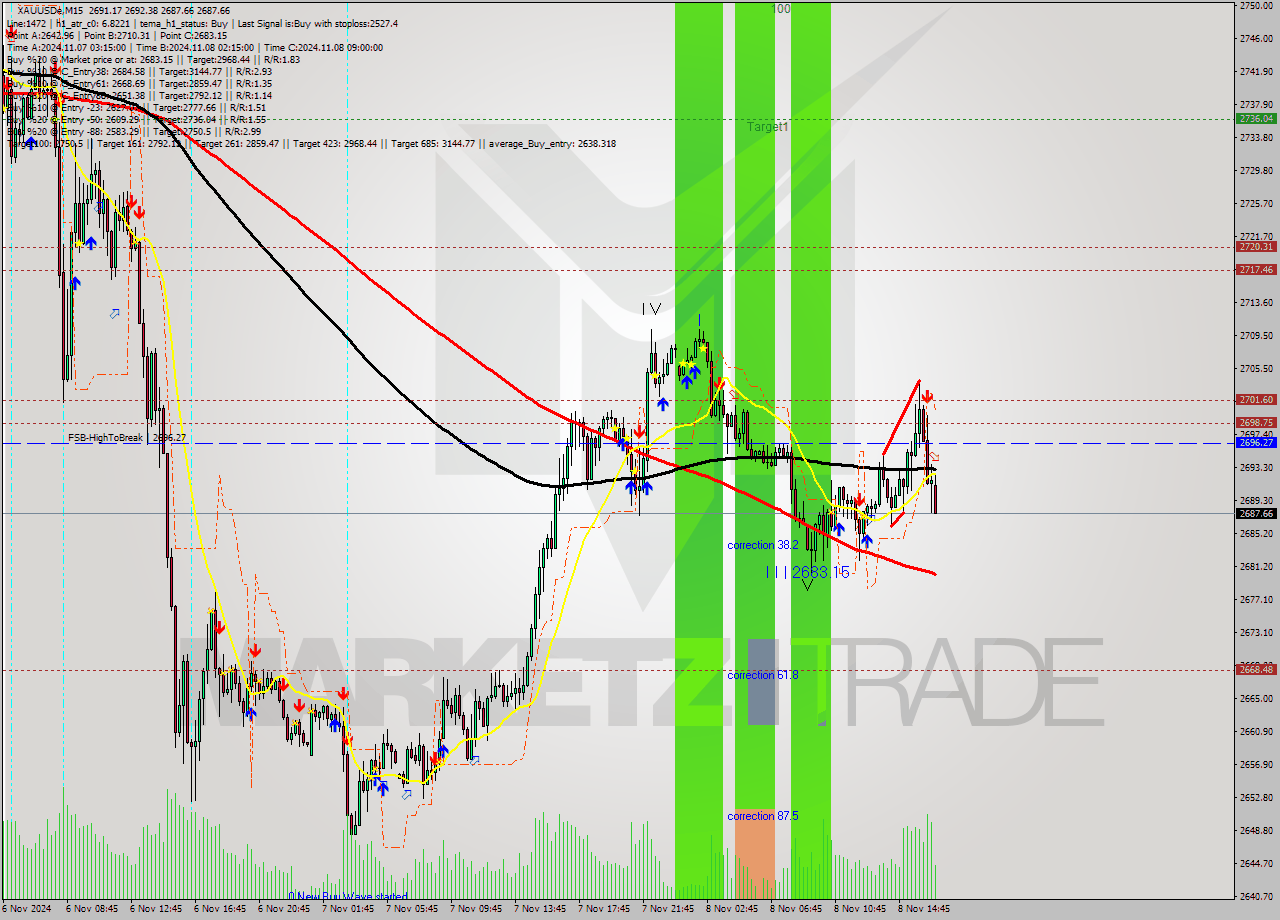Click the 'correction 38.2' label
Screen dimensions: 1280x920
click(763, 545)
